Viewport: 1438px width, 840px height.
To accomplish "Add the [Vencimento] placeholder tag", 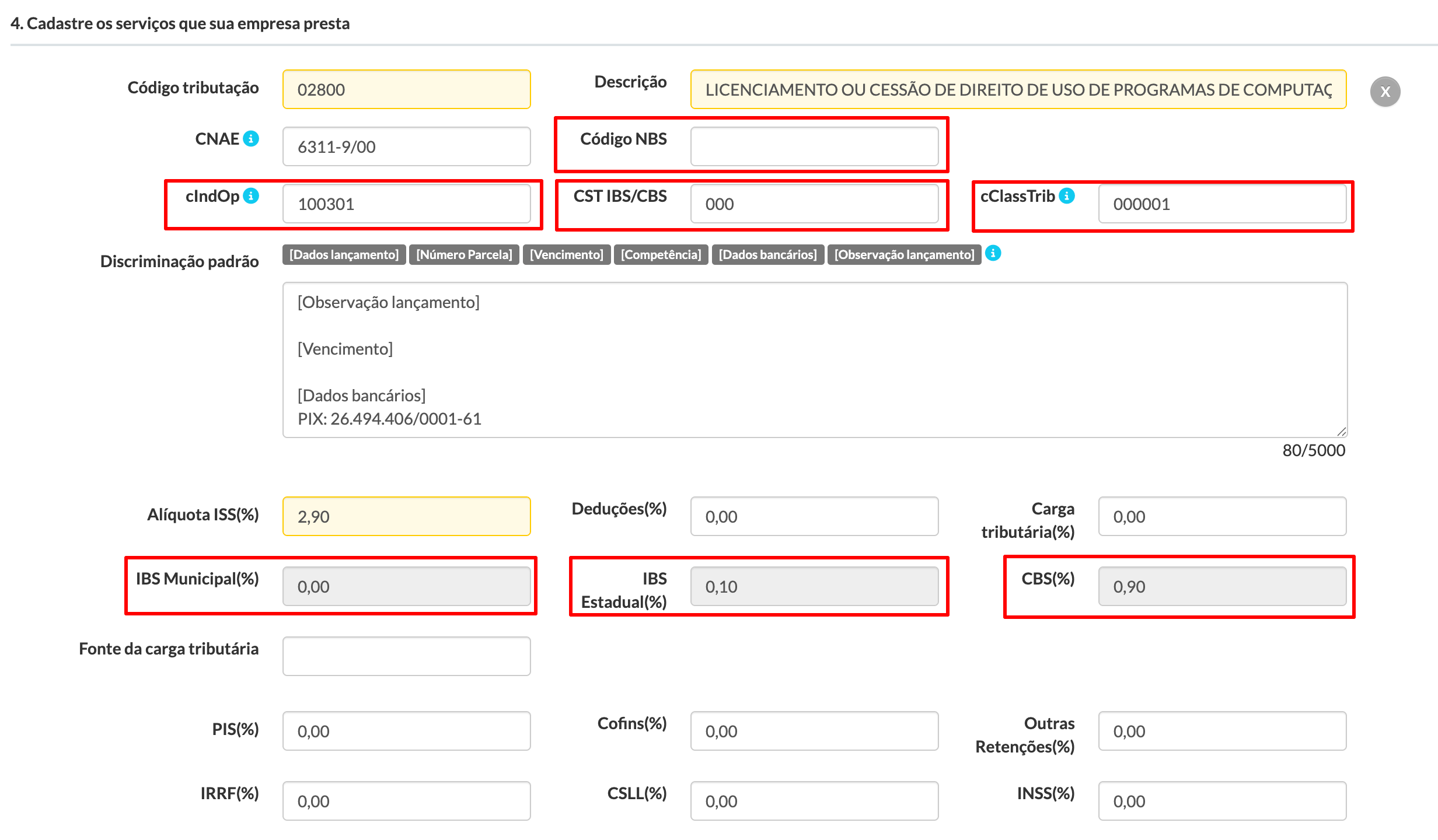I will point(566,254).
